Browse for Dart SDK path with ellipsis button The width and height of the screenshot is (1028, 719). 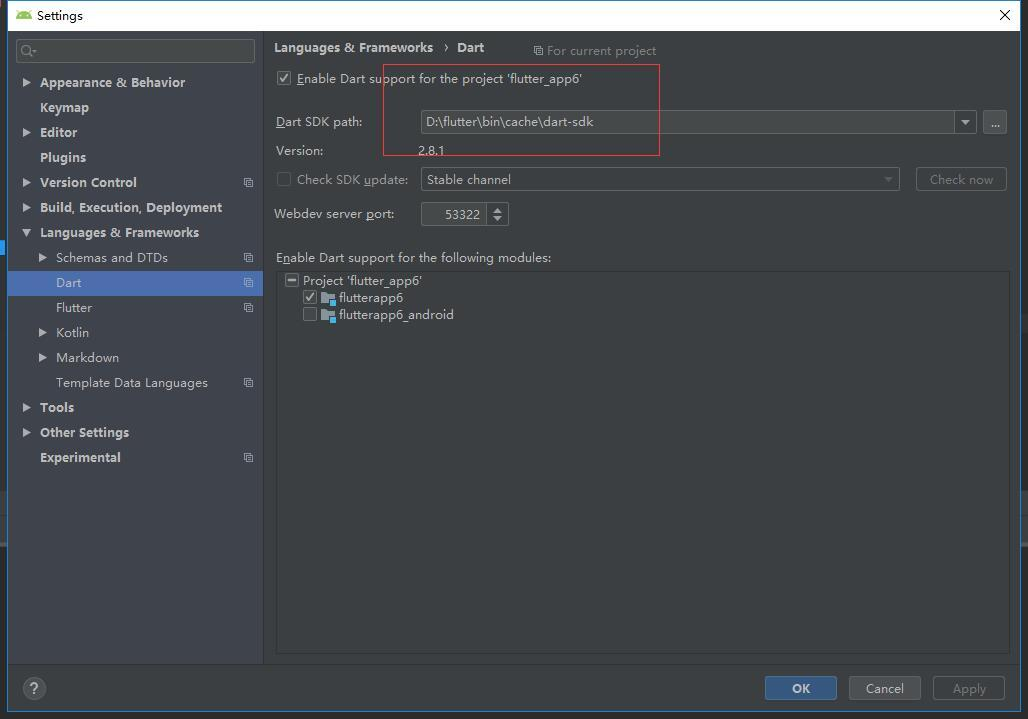pyautogui.click(x=995, y=122)
